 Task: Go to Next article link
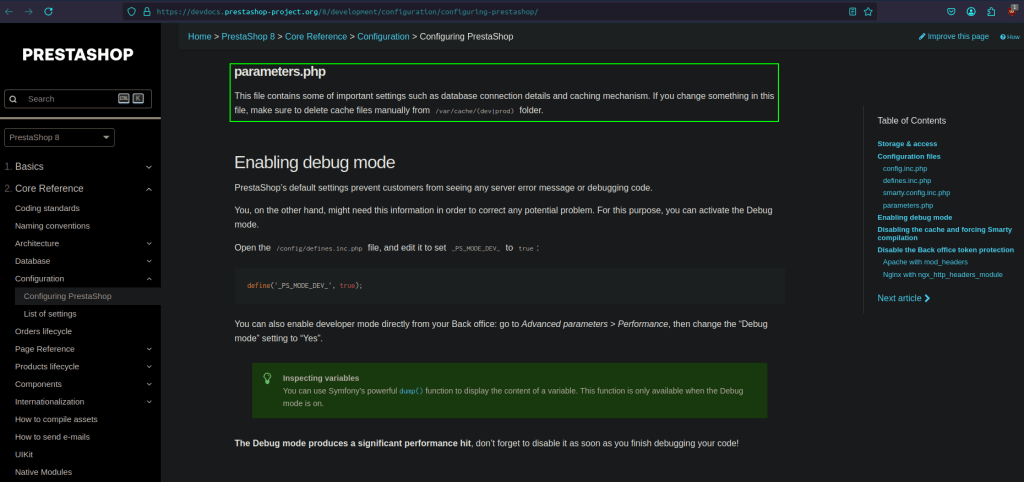[x=904, y=298]
